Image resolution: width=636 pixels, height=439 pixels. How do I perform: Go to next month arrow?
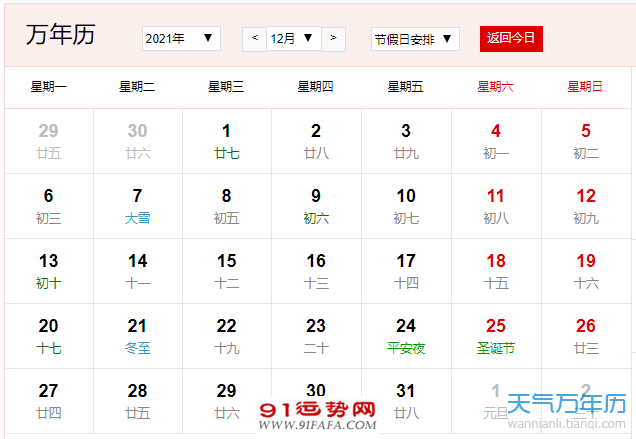pyautogui.click(x=333, y=39)
